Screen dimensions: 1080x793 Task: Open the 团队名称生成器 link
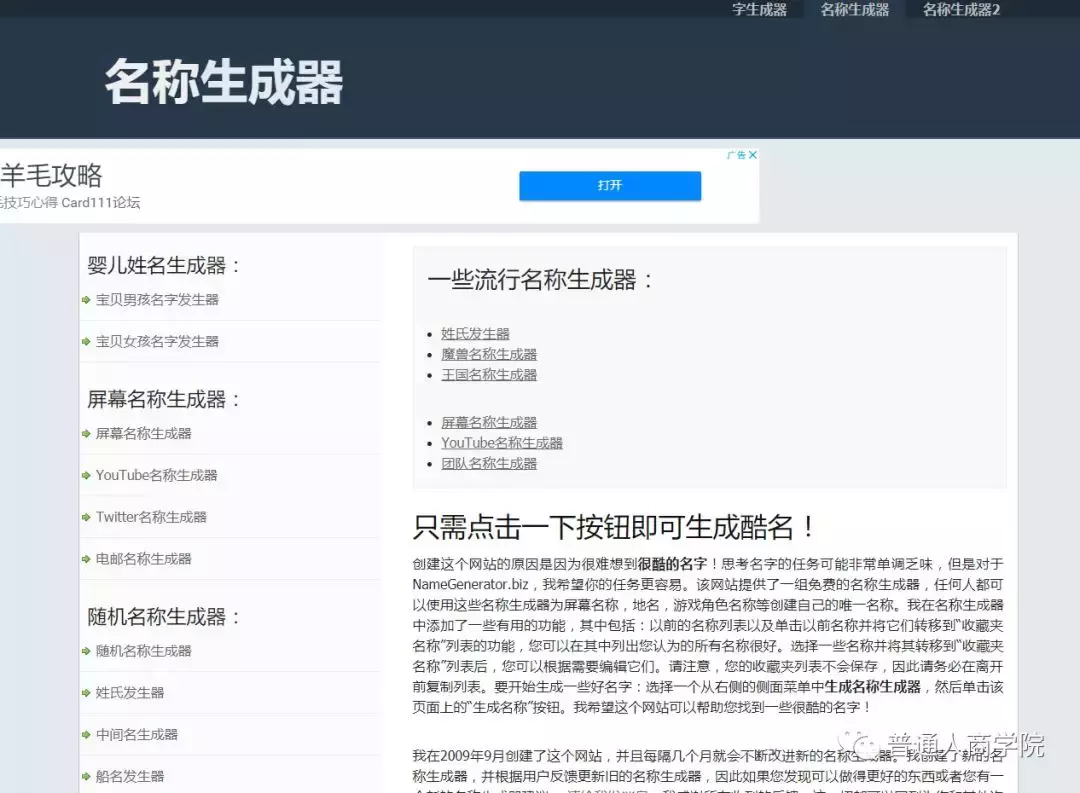[487, 463]
